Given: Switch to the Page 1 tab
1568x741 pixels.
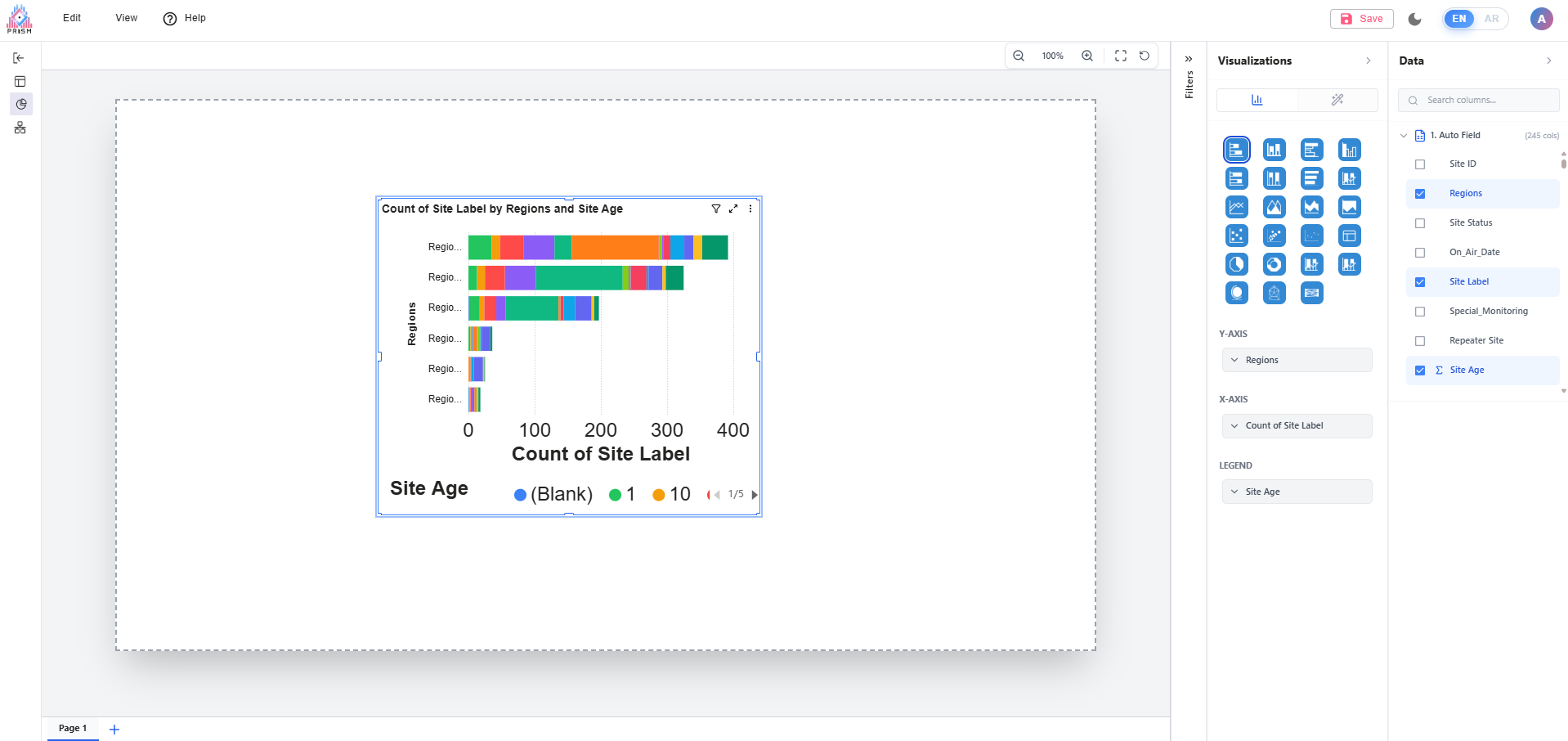Looking at the screenshot, I should [72, 728].
